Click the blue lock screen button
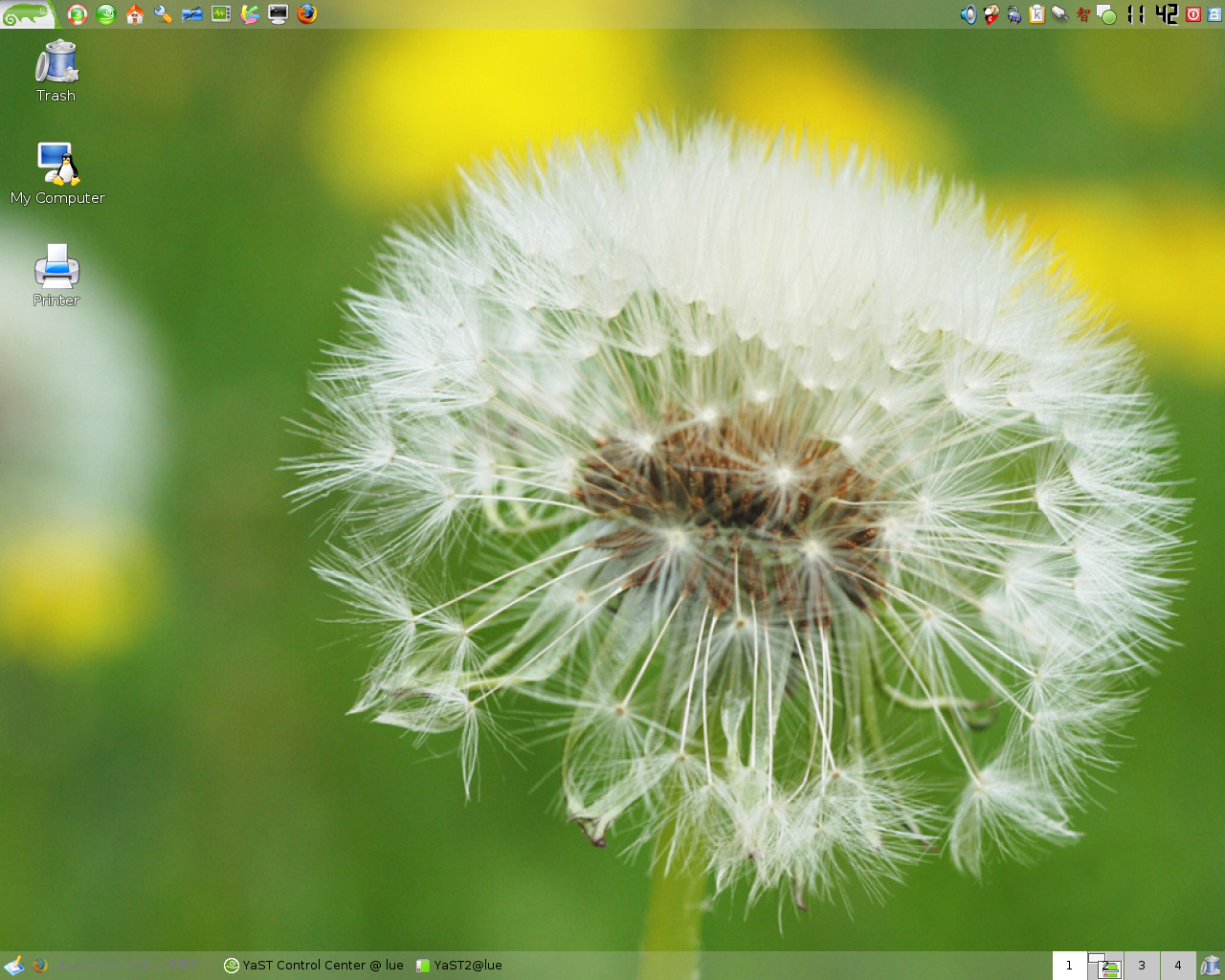The width and height of the screenshot is (1225, 980). (1215, 14)
